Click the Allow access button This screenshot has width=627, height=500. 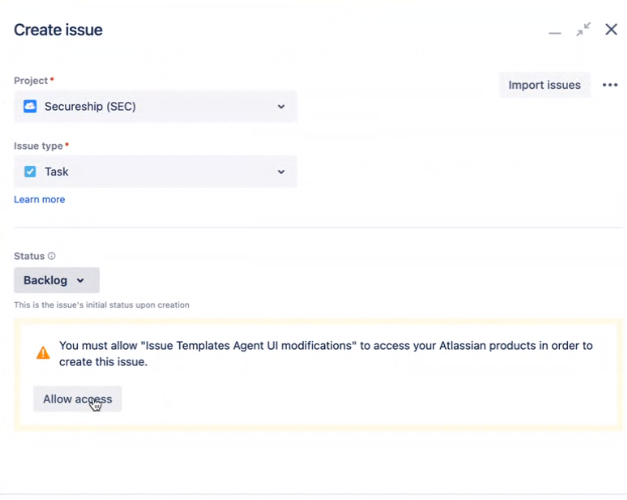click(x=77, y=399)
